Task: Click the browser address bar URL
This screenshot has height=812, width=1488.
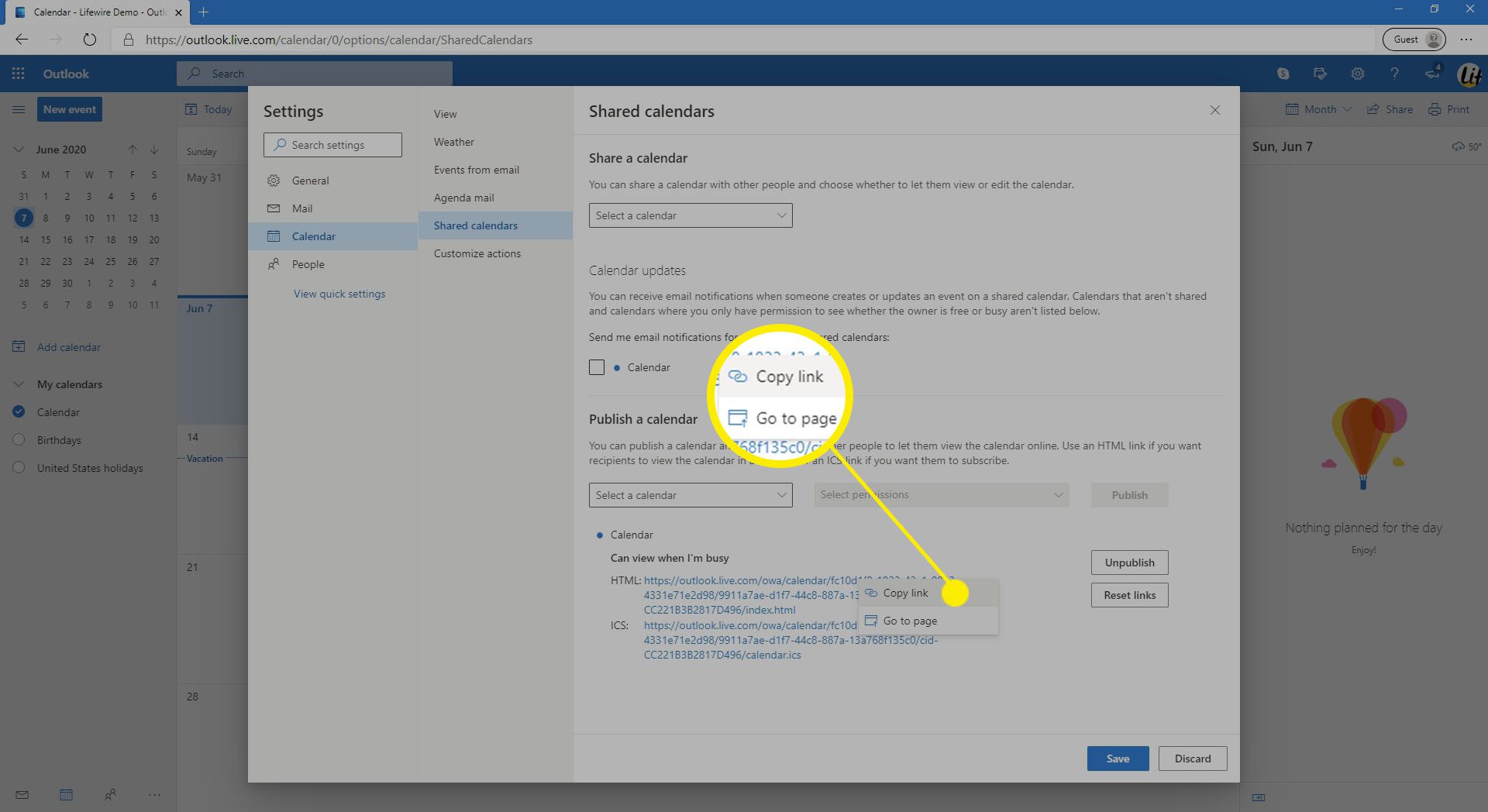Action: pyautogui.click(x=339, y=40)
